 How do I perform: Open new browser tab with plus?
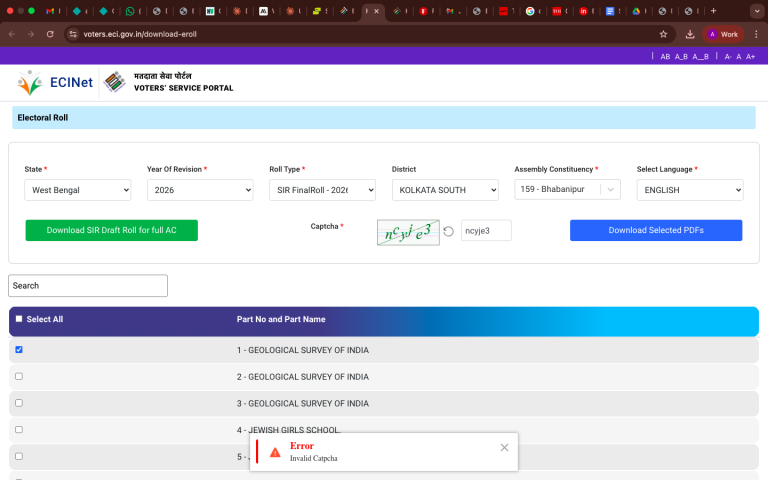pyautogui.click(x=713, y=11)
